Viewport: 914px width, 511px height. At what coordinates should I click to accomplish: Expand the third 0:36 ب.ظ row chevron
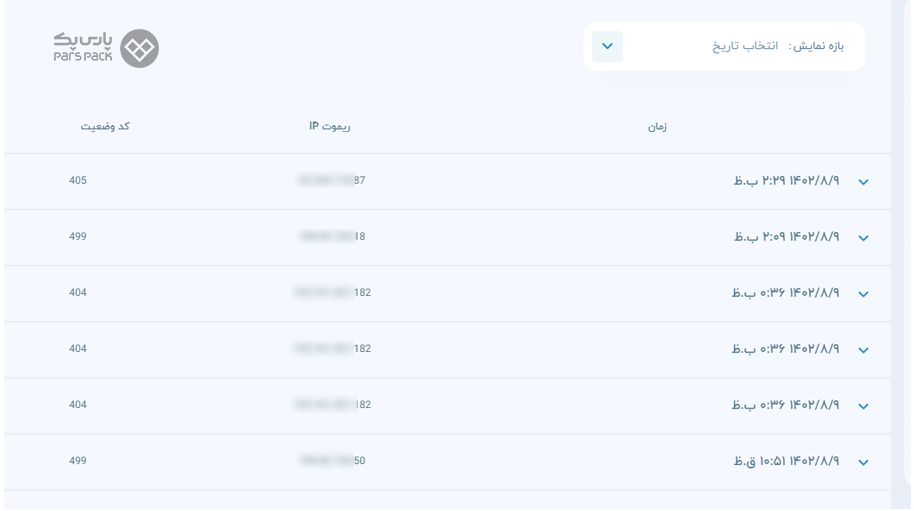coord(863,406)
